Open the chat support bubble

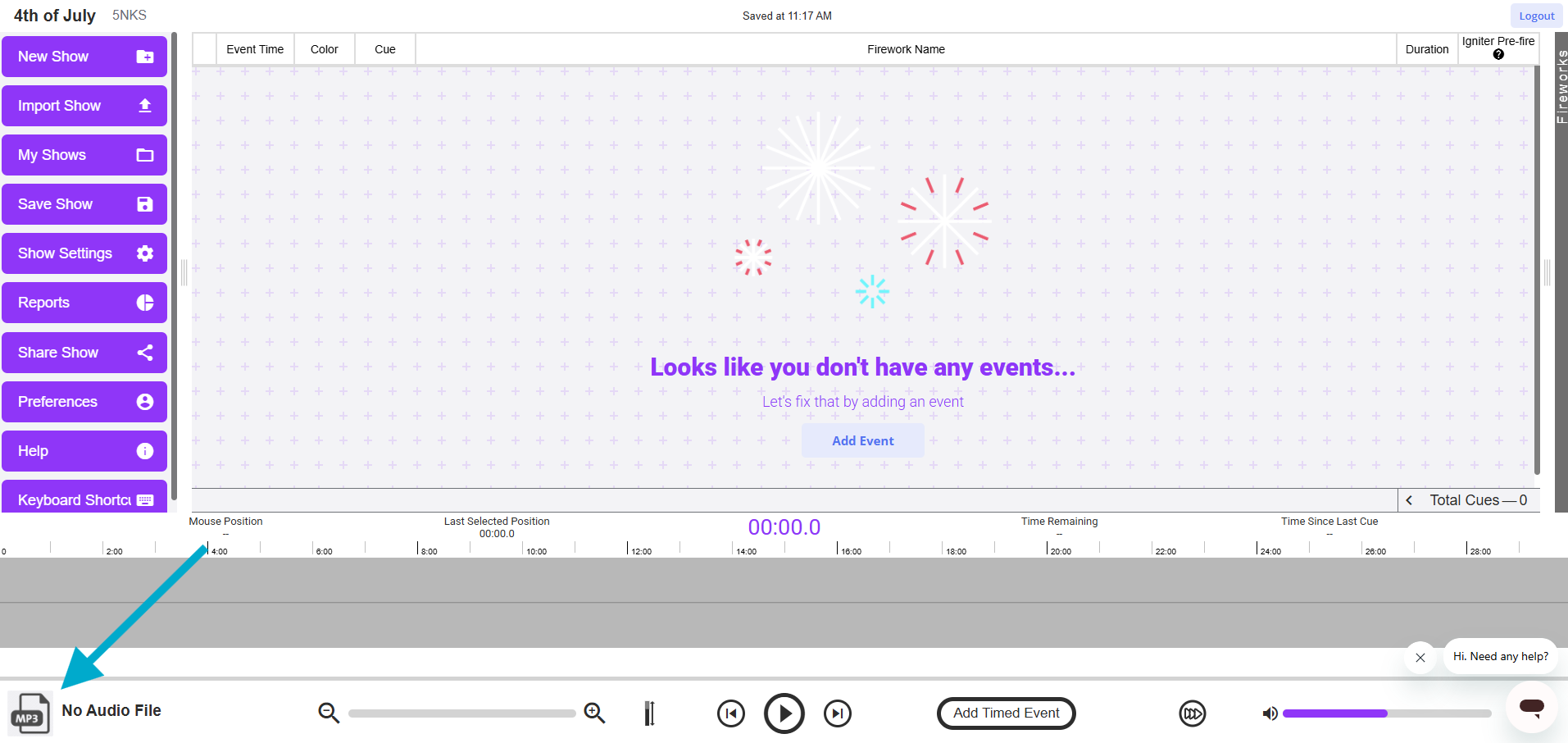pyautogui.click(x=1531, y=707)
